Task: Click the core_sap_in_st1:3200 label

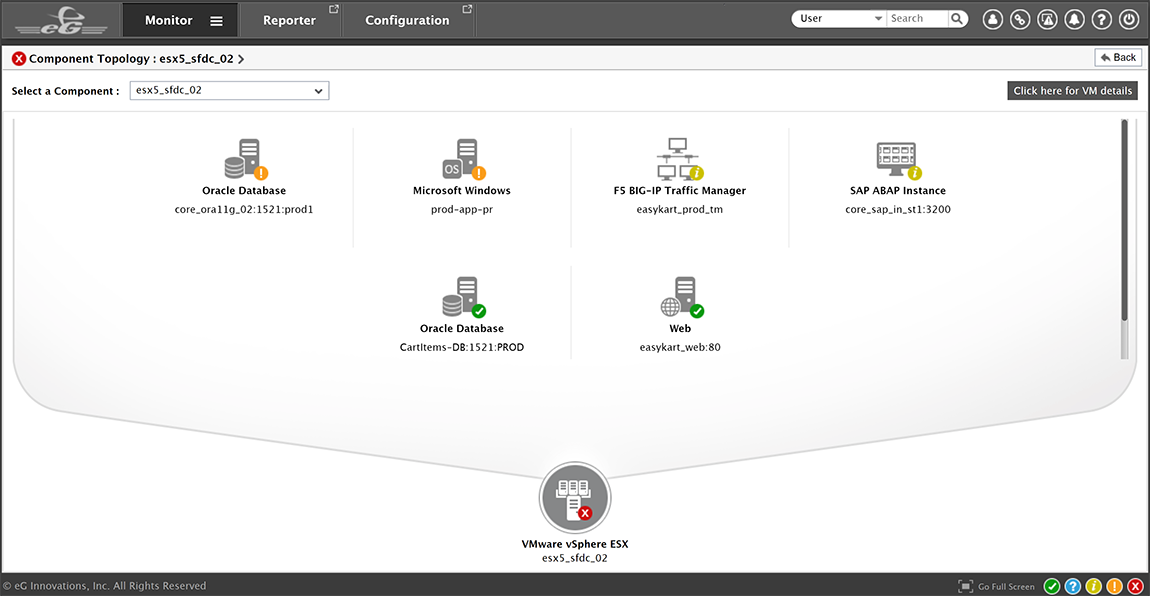Action: [898, 210]
